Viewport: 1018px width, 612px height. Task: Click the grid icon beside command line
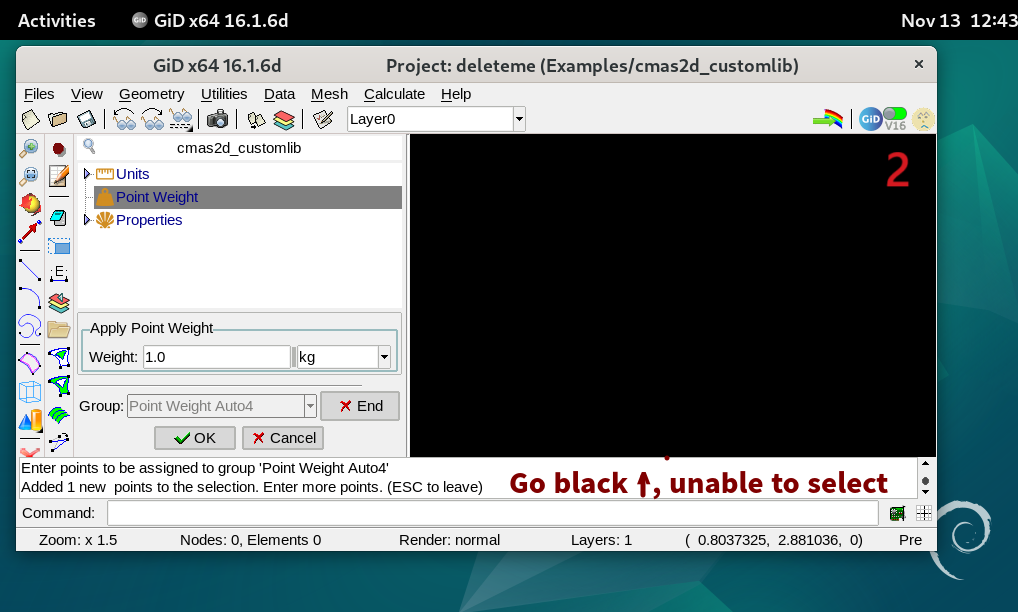tap(924, 513)
